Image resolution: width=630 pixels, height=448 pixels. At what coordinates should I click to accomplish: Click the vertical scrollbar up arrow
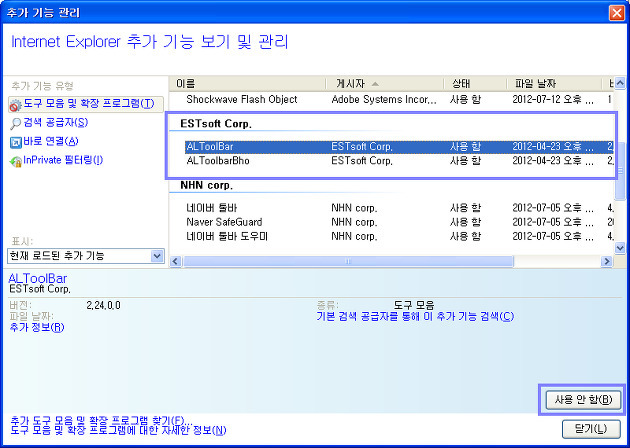click(620, 83)
